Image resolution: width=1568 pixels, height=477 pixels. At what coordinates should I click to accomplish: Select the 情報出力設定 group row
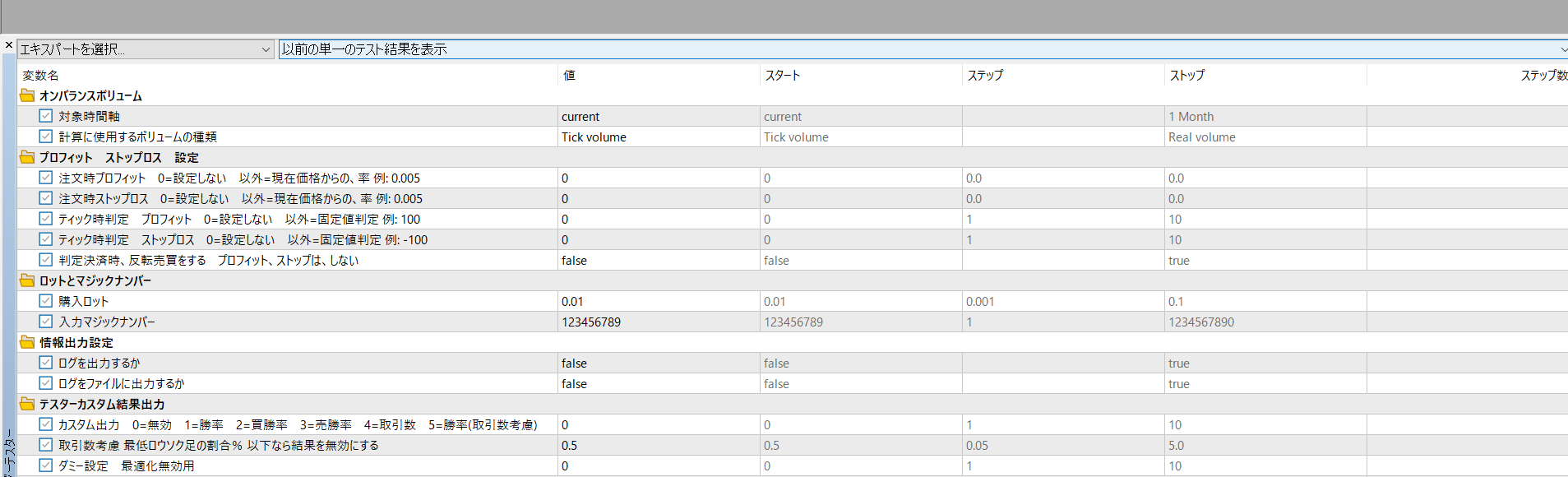[793, 342]
